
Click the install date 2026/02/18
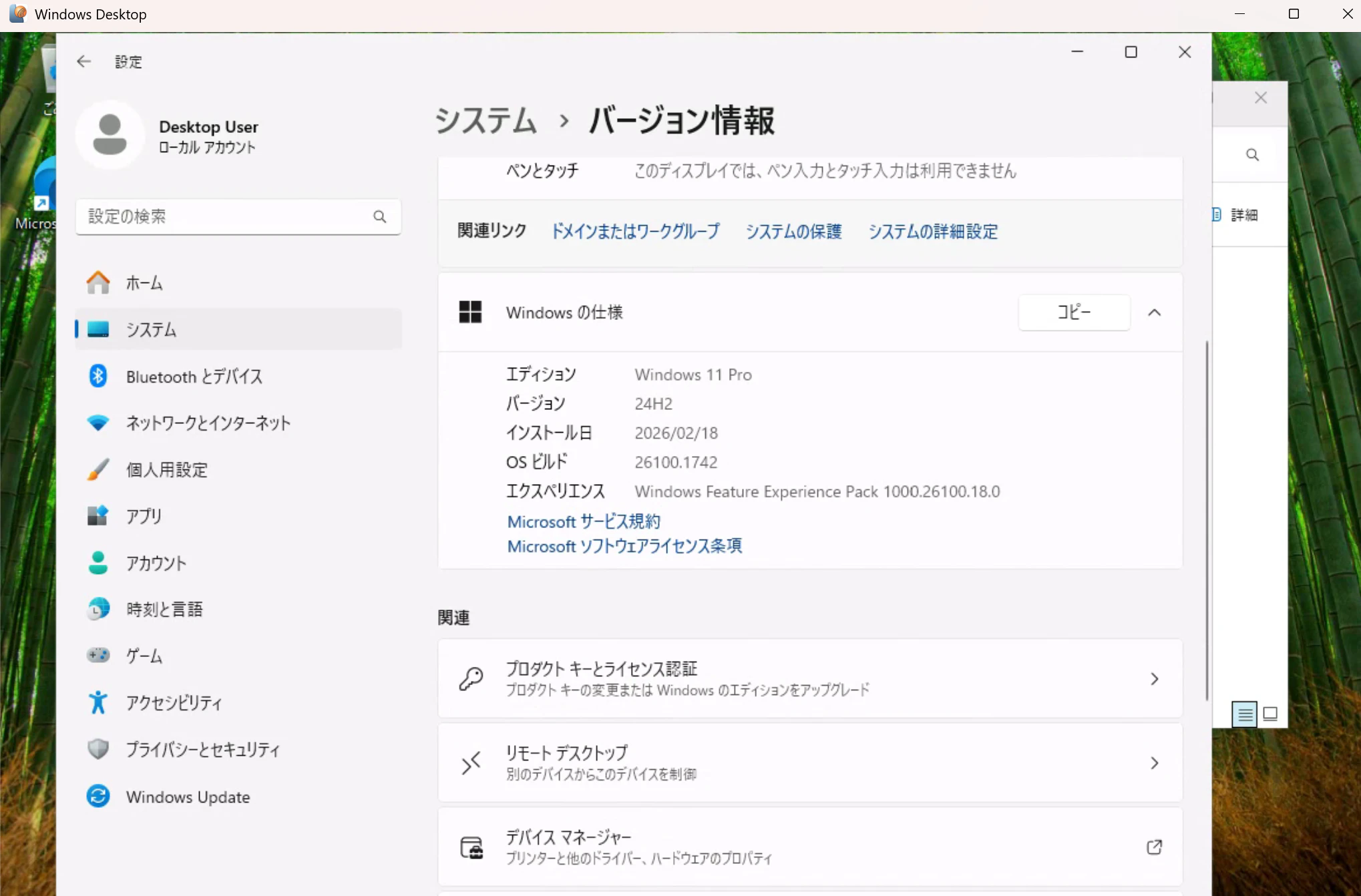click(676, 433)
